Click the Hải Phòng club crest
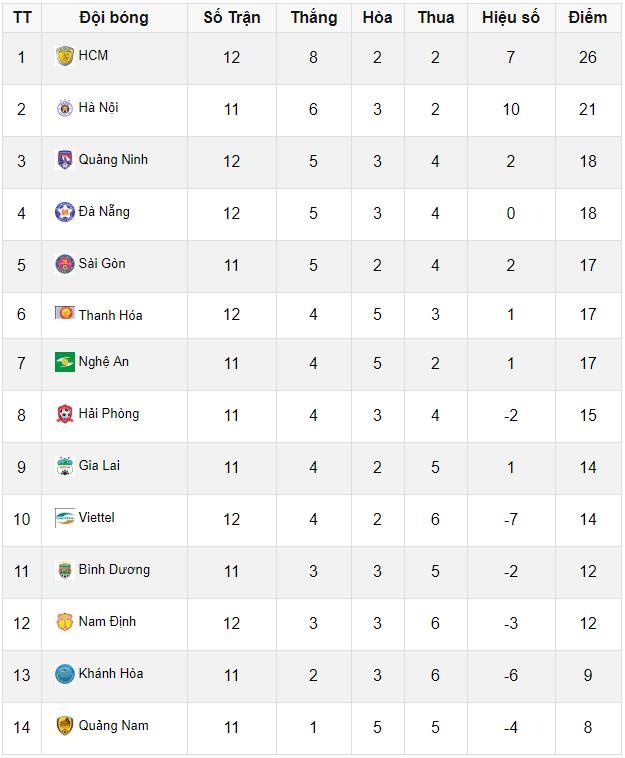This screenshot has height=758, width=625. click(65, 414)
